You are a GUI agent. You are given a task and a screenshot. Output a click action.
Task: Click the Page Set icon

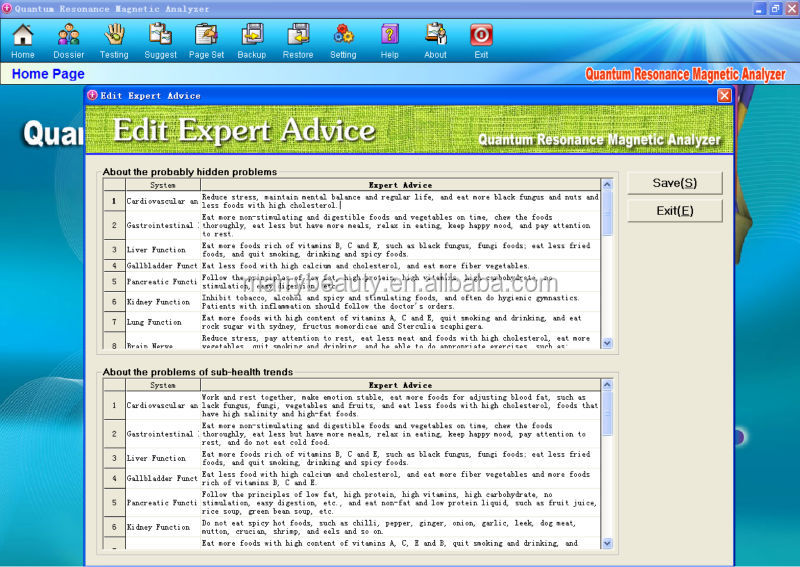point(206,36)
